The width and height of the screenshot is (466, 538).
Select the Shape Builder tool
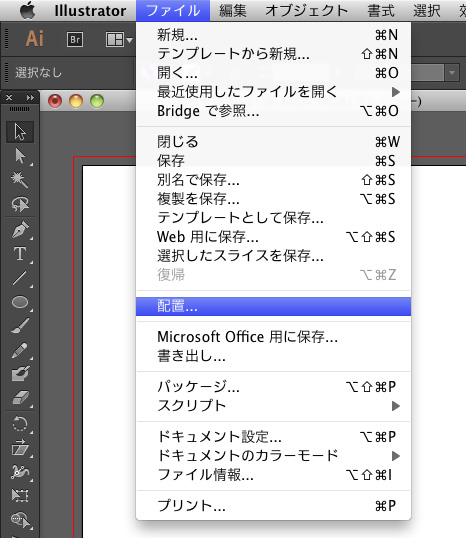(x=20, y=520)
